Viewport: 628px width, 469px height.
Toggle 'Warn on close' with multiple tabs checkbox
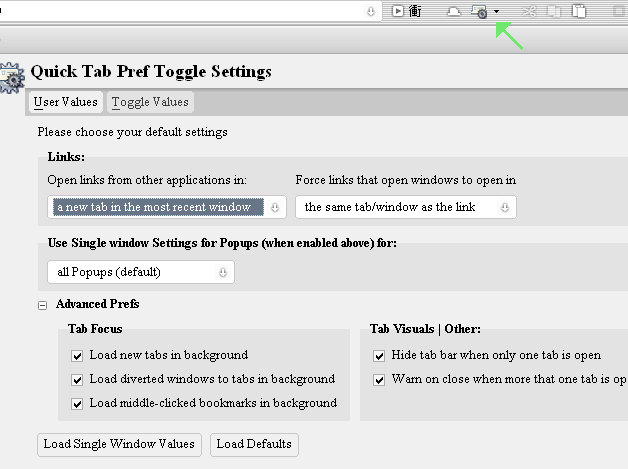tap(379, 380)
